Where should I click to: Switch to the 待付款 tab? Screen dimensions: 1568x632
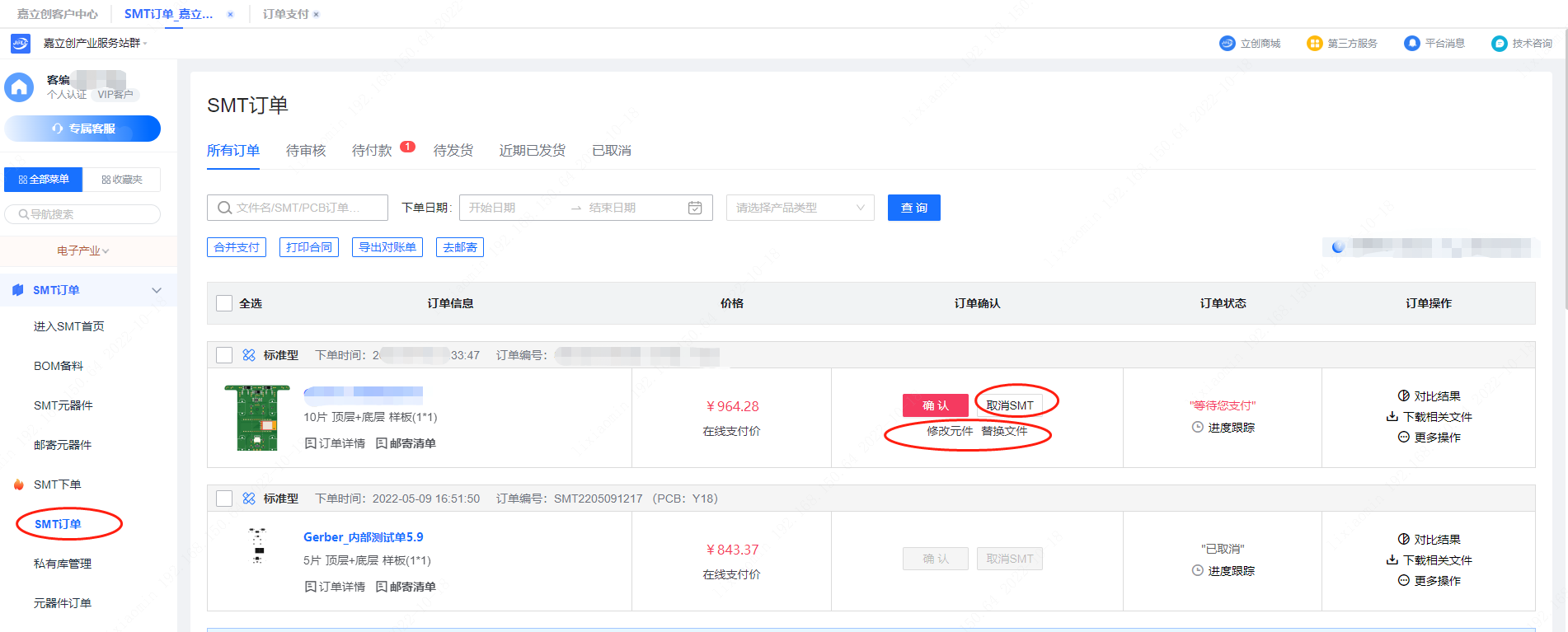coord(372,151)
